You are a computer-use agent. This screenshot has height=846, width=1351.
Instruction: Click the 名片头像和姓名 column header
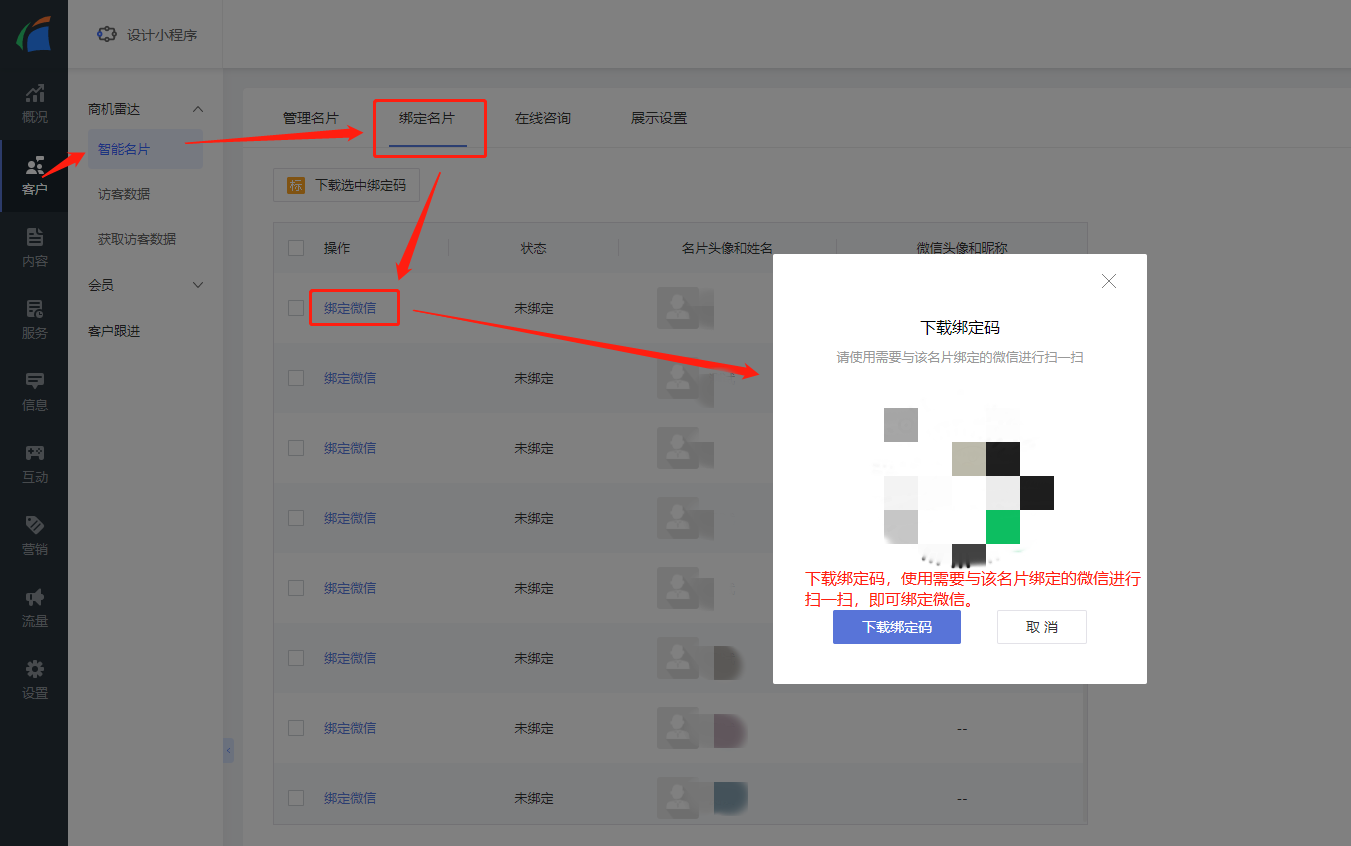coord(727,248)
